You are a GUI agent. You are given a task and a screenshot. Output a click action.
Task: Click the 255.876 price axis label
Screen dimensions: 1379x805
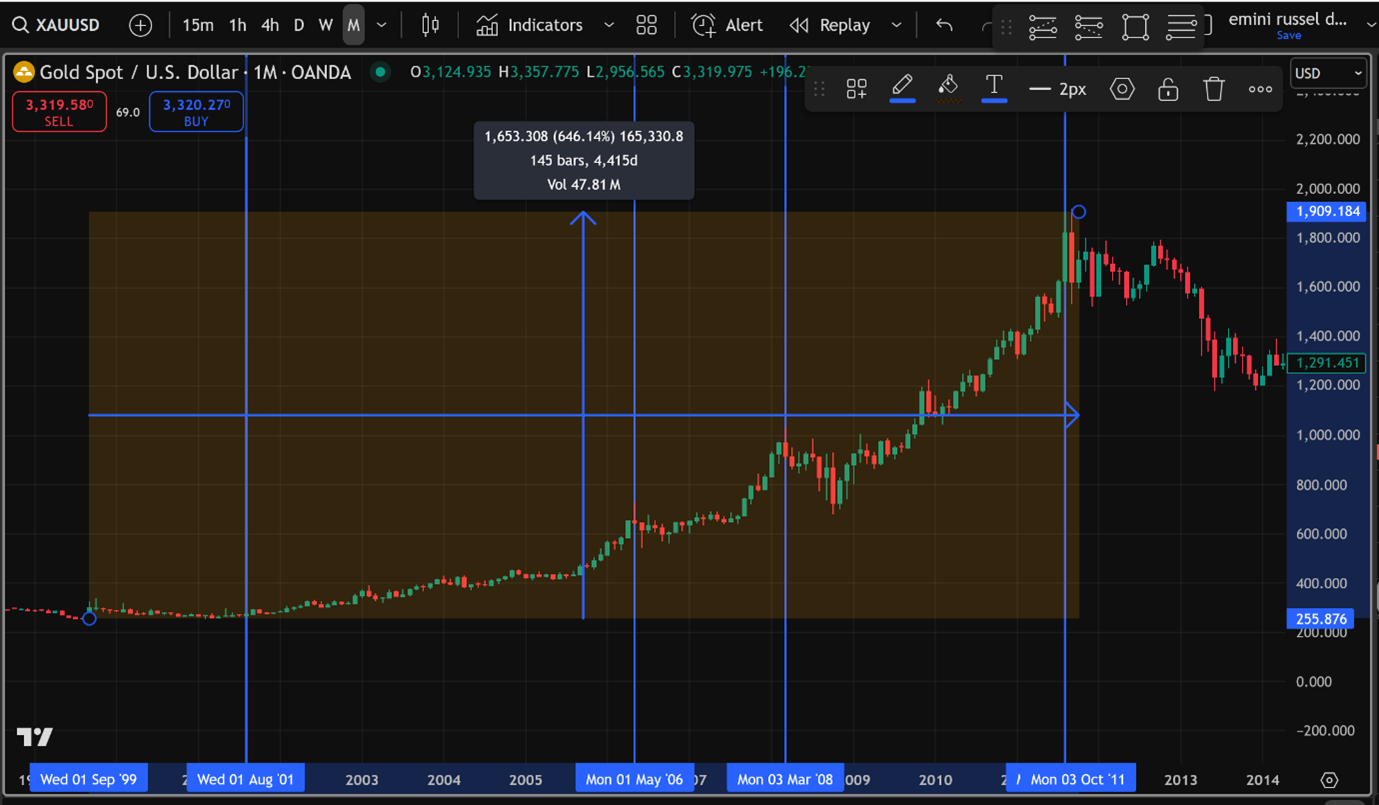(x=1321, y=619)
